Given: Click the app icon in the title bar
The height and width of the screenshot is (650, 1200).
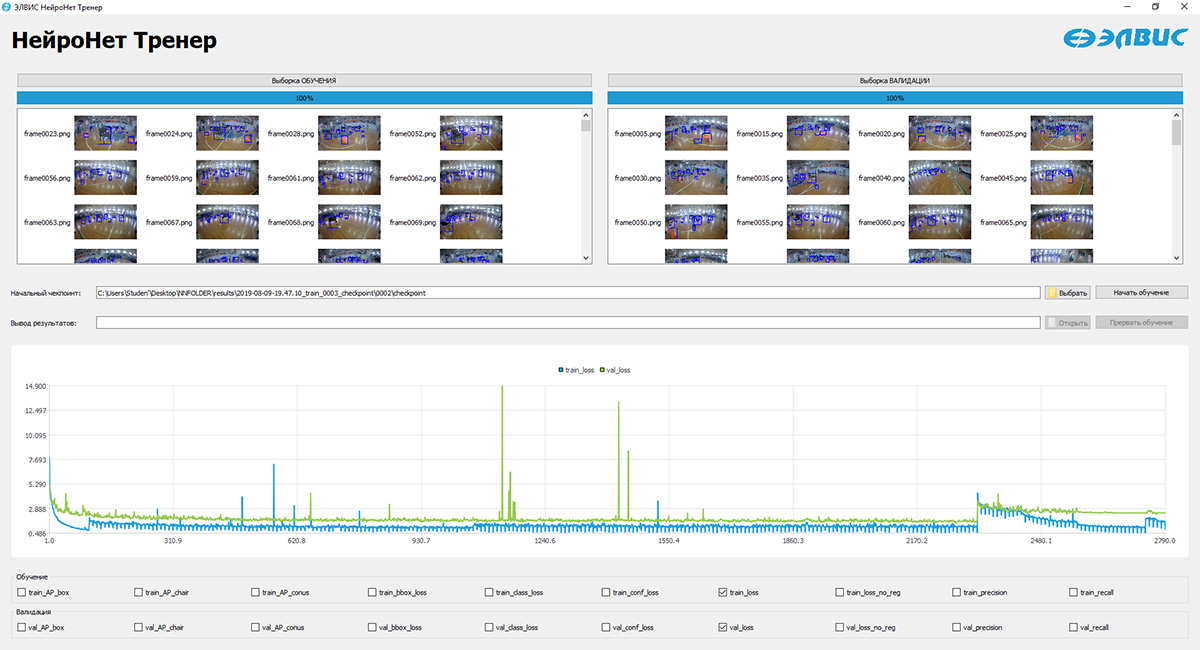Looking at the screenshot, I should click(8, 7).
